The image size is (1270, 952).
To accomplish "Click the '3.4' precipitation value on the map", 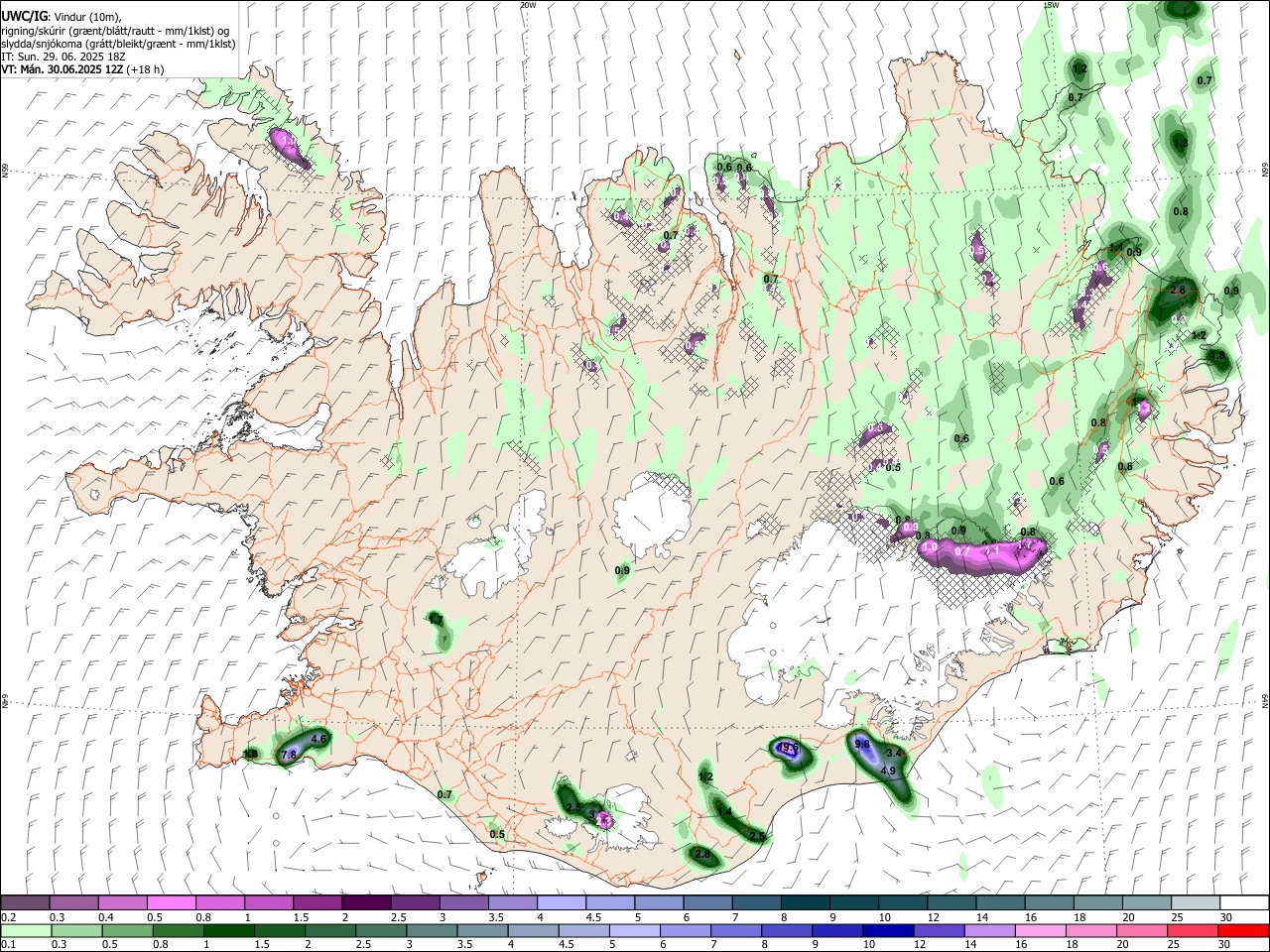I will 893,754.
